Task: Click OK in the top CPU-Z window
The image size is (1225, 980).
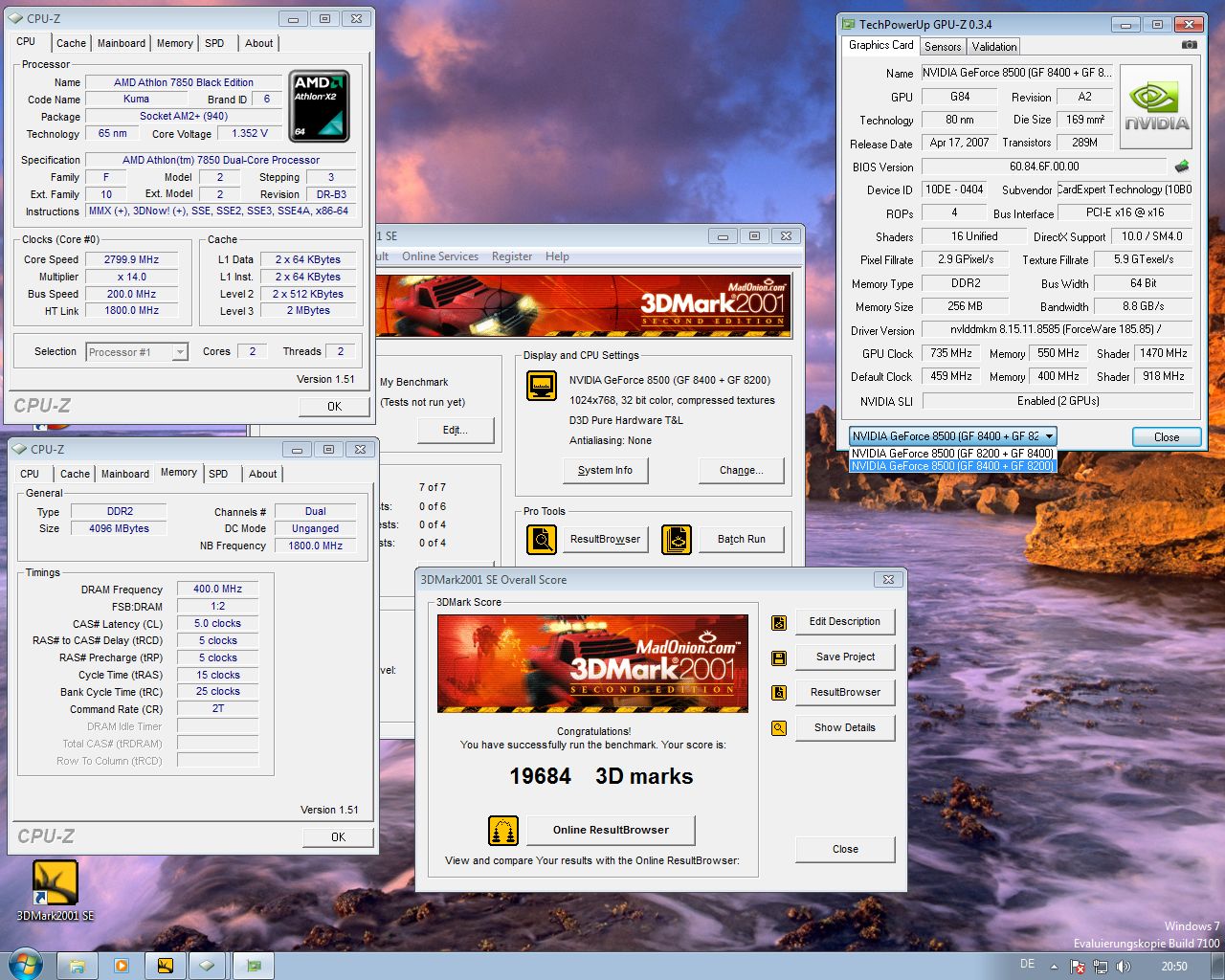Action: pos(334,407)
